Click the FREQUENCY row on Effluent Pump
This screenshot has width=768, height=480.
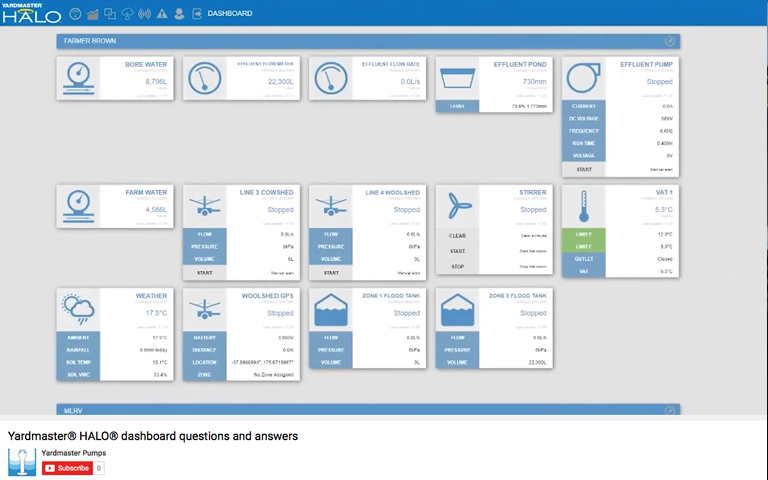pyautogui.click(x=621, y=131)
